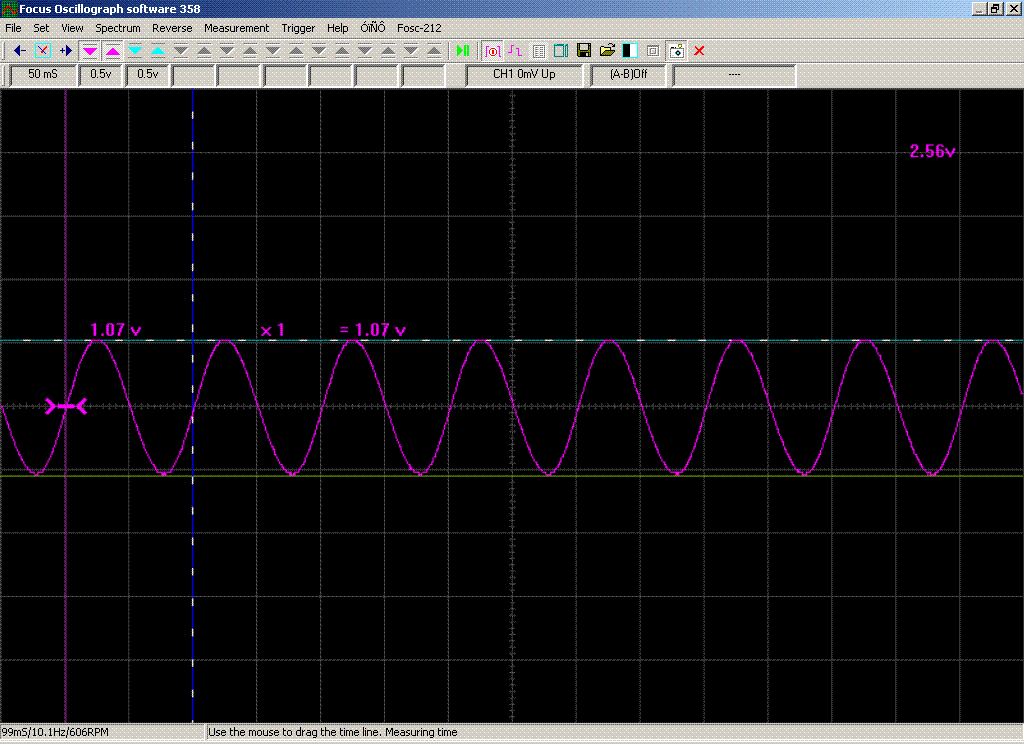This screenshot has width=1024, height=744.
Task: Open the CH1 0mV Up trigger selector
Action: (x=524, y=74)
